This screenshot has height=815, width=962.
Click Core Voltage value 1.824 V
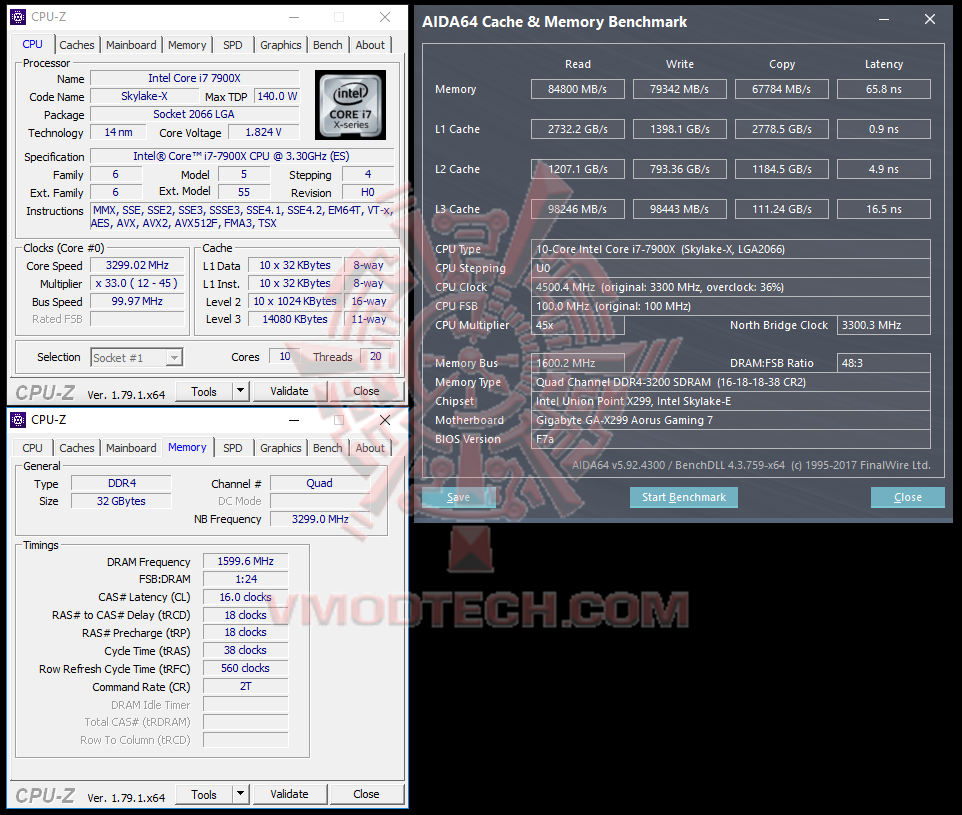click(264, 132)
